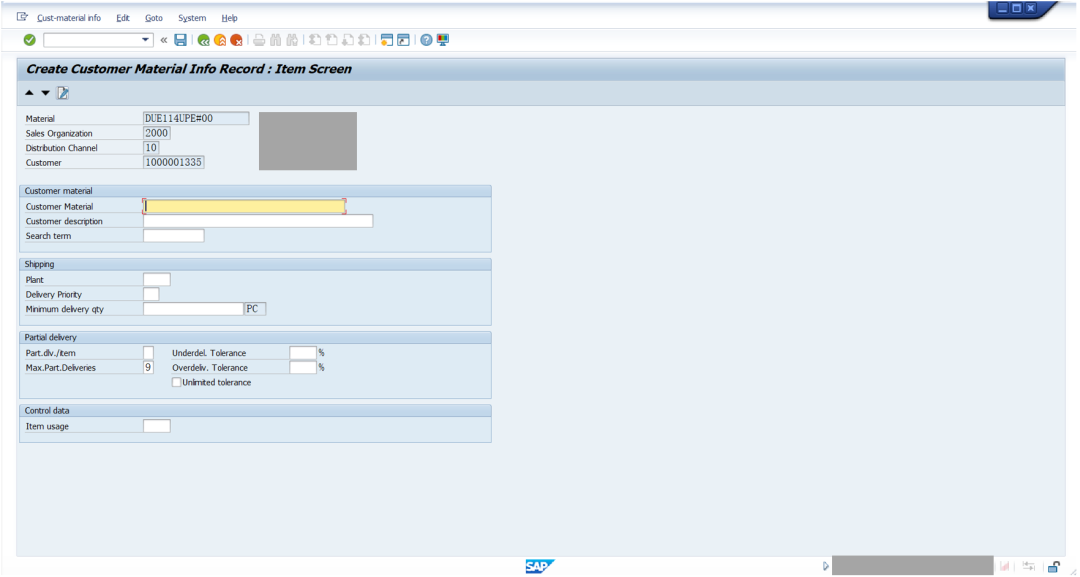Open the Edit menu
Image resolution: width=1080 pixels, height=577 pixels.
pos(123,18)
